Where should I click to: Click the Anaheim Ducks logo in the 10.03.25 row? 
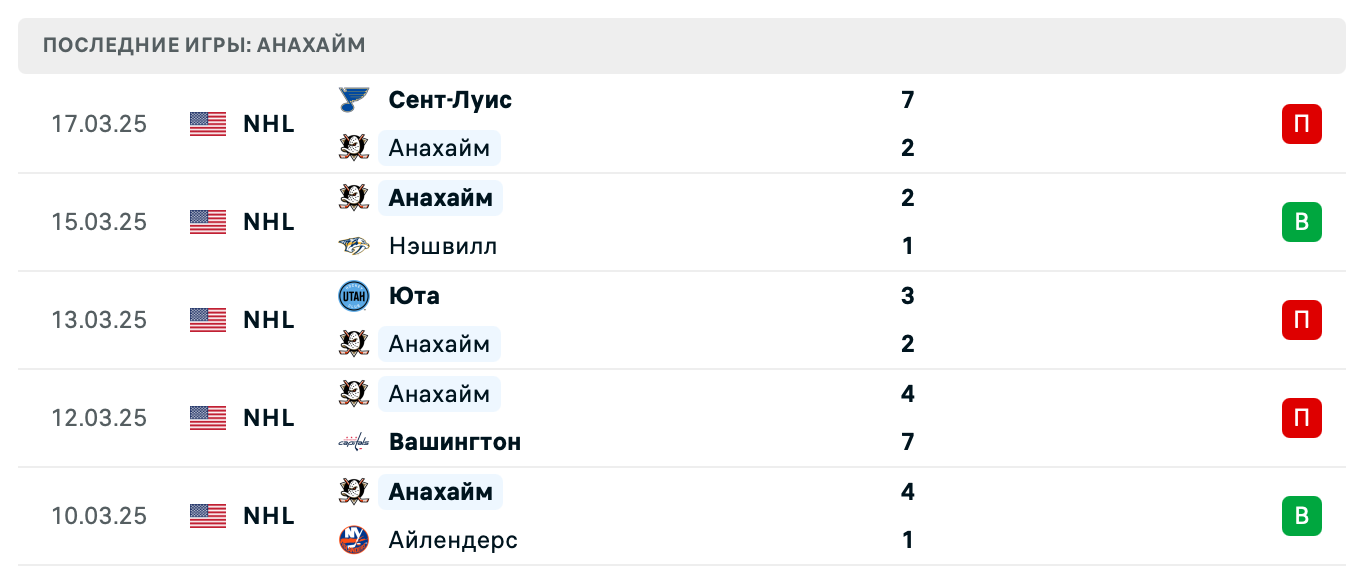tap(354, 492)
